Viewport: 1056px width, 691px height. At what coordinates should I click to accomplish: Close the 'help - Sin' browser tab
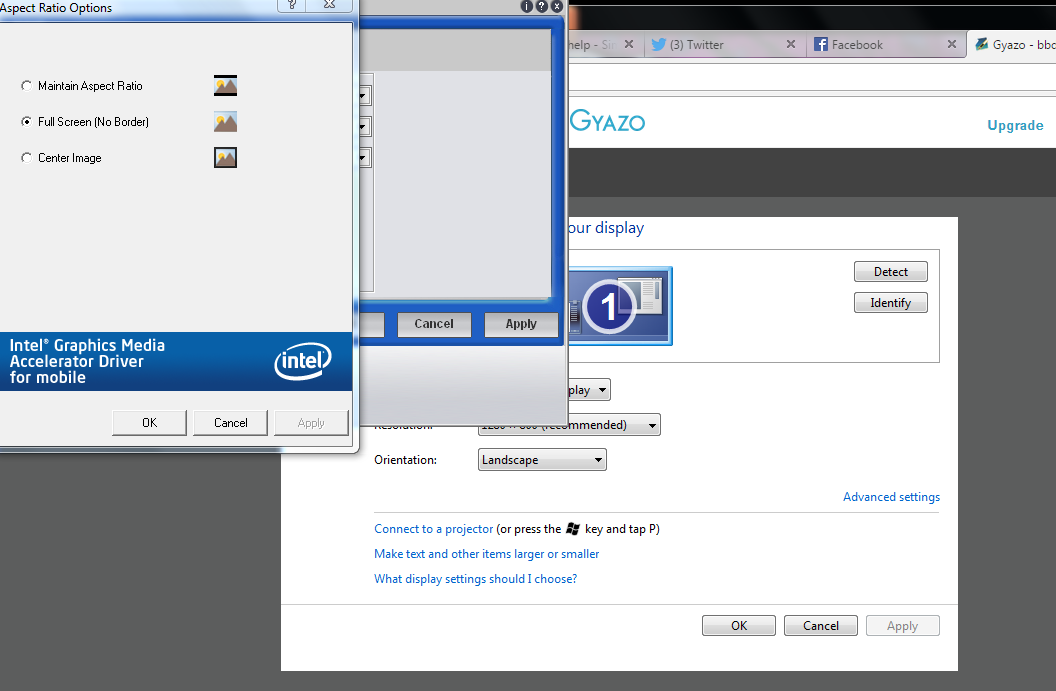point(629,44)
